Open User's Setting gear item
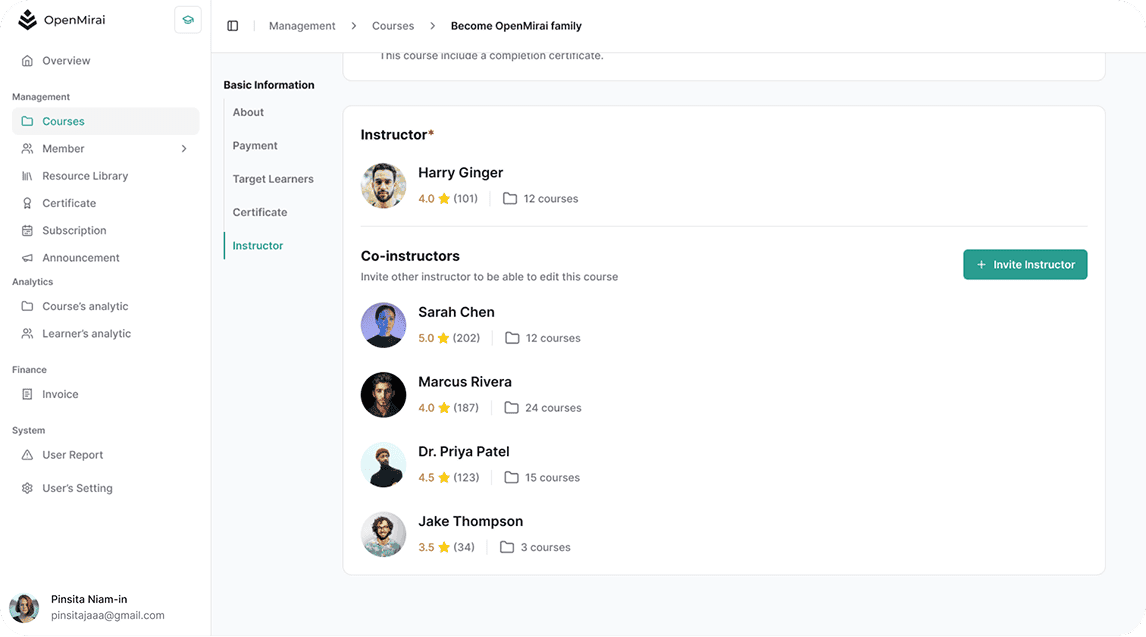This screenshot has height=637, width=1146. (x=77, y=488)
